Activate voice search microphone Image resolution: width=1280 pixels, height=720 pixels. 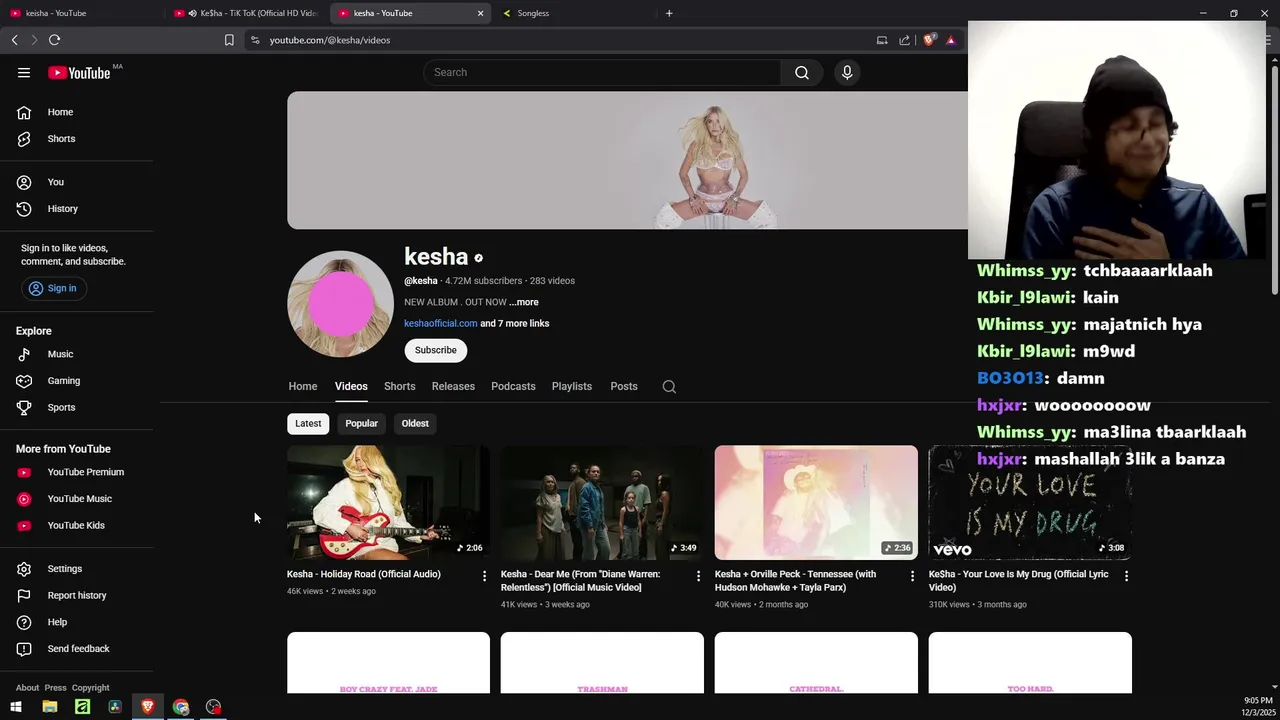pos(847,72)
